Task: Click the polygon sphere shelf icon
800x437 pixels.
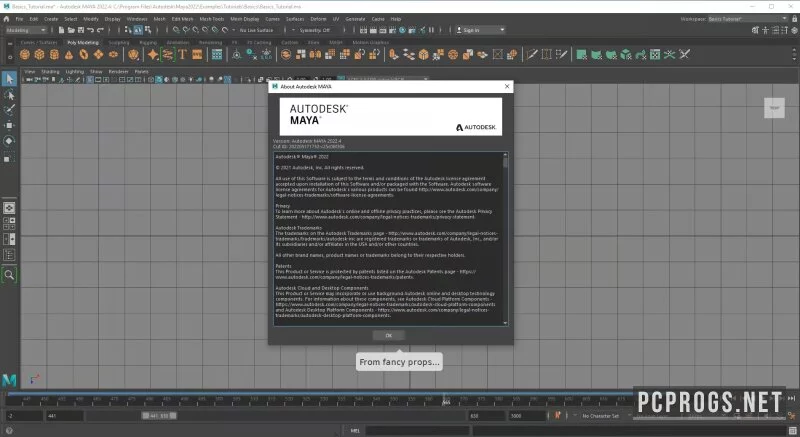Action: point(24,54)
